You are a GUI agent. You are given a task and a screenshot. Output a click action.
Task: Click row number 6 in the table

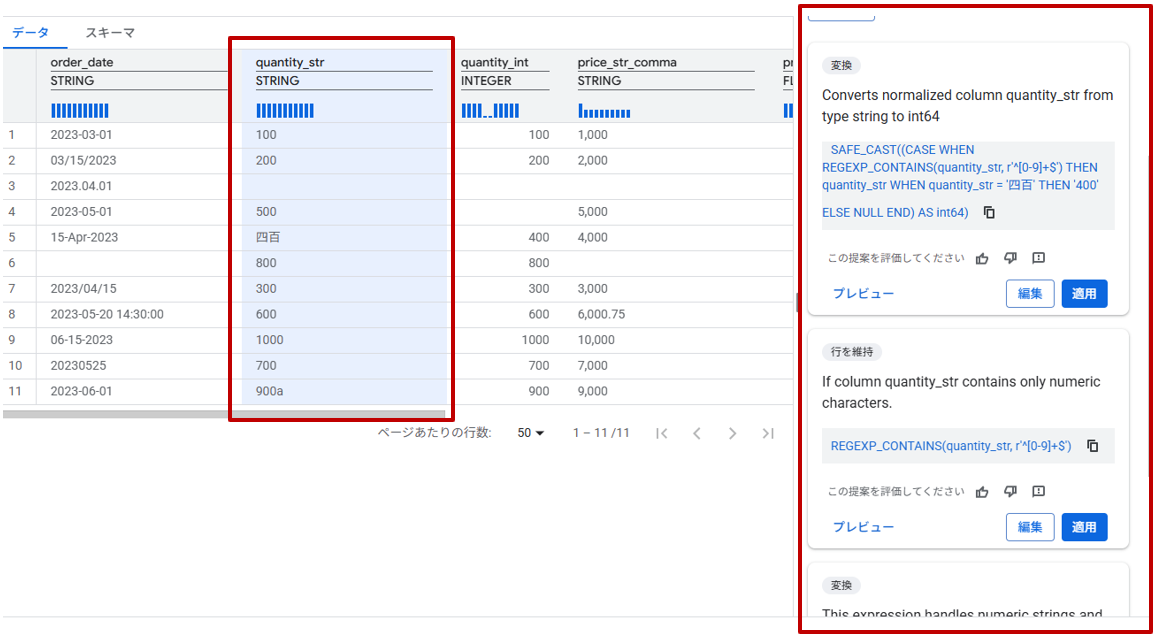(12, 263)
